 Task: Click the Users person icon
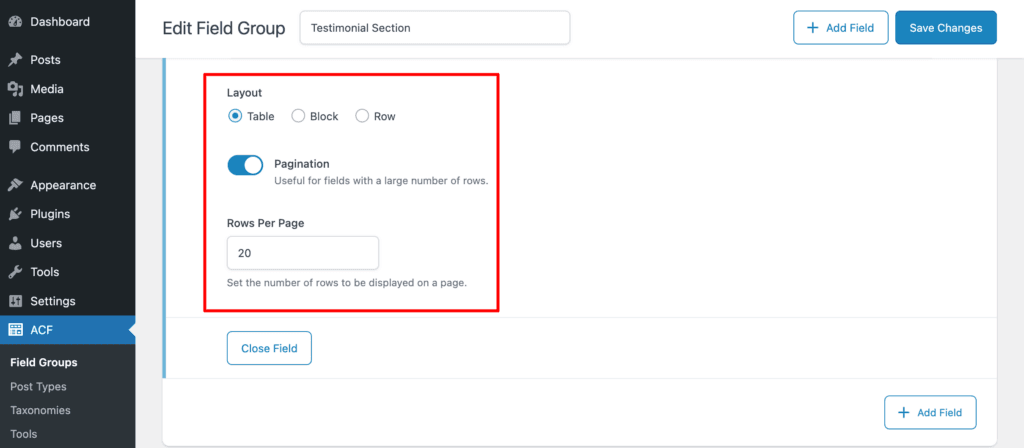(15, 243)
